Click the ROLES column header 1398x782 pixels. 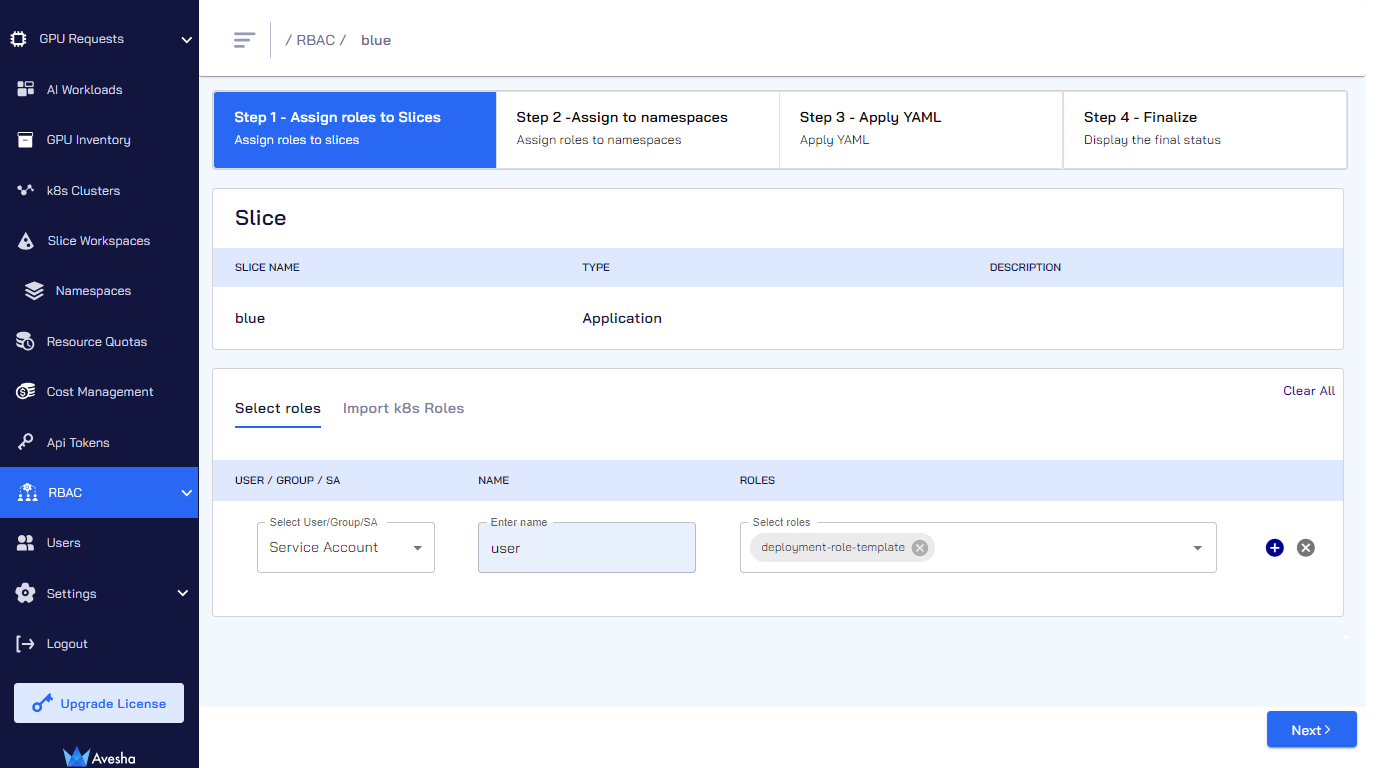click(x=757, y=480)
